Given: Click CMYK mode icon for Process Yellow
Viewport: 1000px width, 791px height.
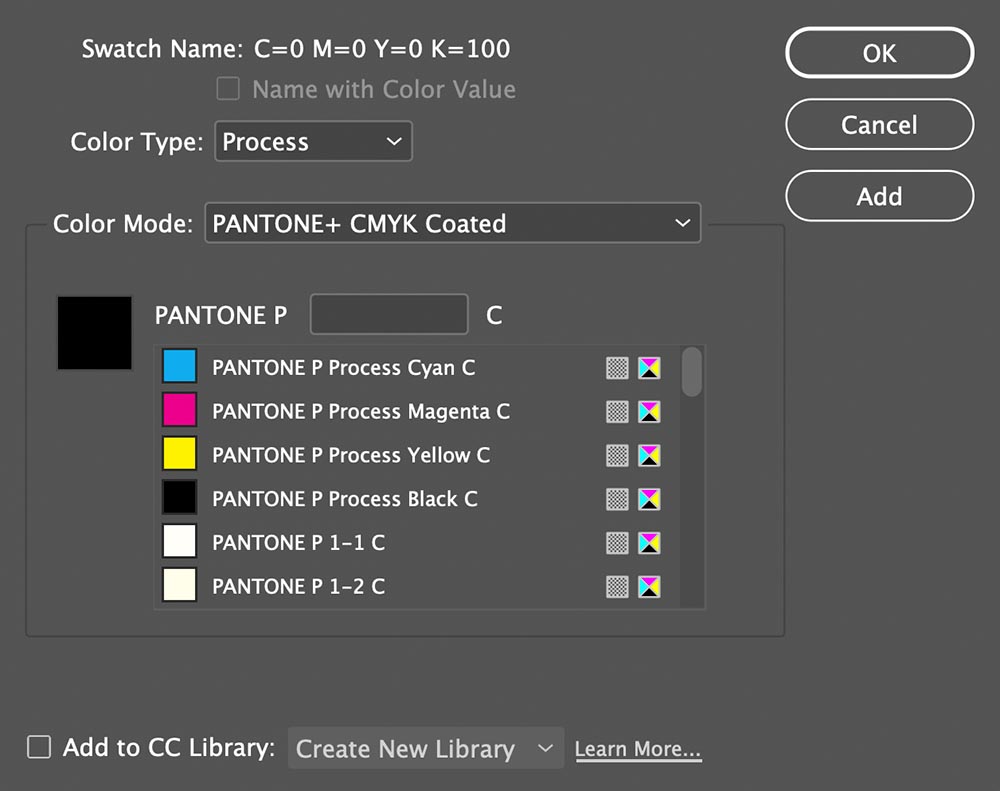Looking at the screenshot, I should pyautogui.click(x=650, y=455).
